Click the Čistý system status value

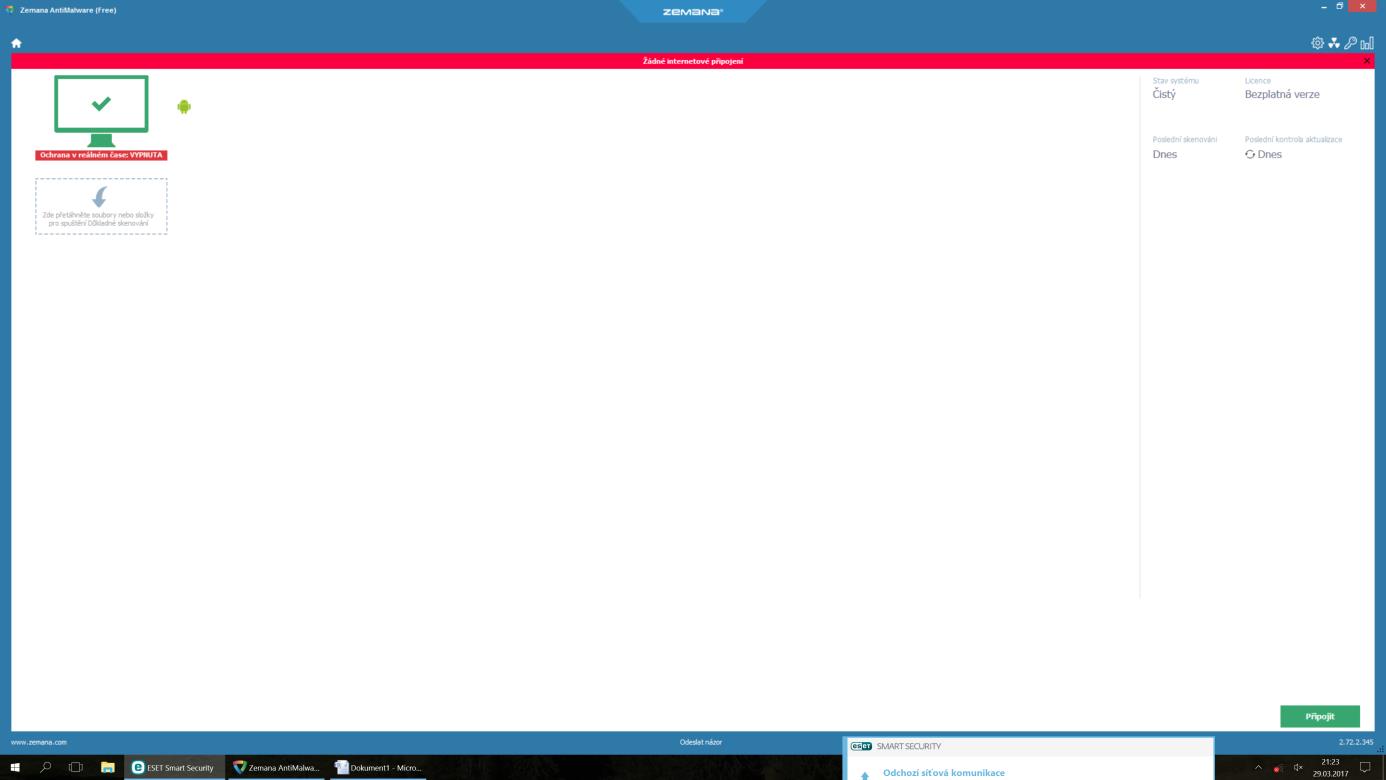(x=1164, y=94)
